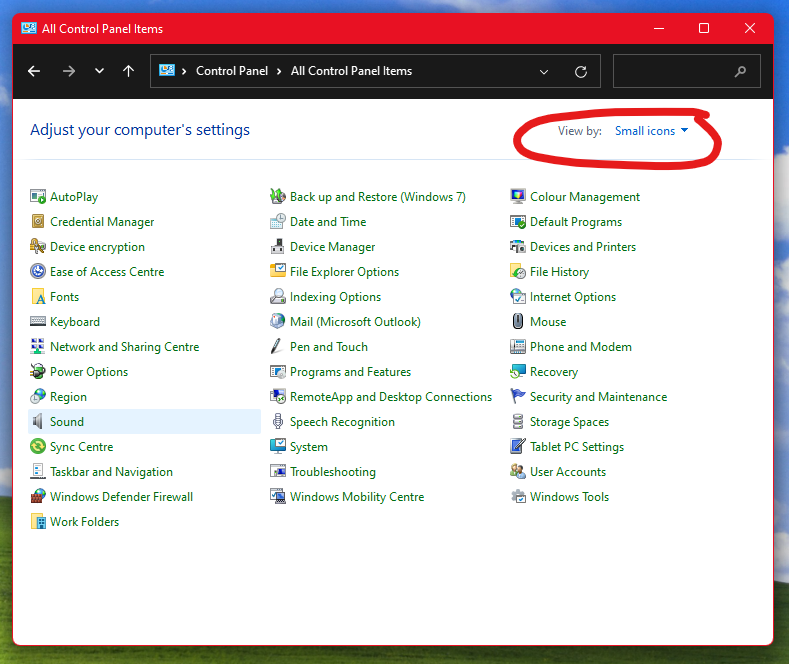789x664 pixels.
Task: Expand chevron after Control Panel breadcrumb
Action: tap(279, 71)
